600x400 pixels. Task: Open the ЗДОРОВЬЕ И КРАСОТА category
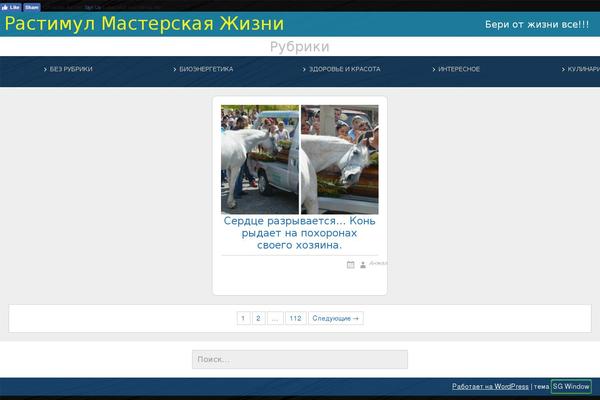pyautogui.click(x=344, y=69)
